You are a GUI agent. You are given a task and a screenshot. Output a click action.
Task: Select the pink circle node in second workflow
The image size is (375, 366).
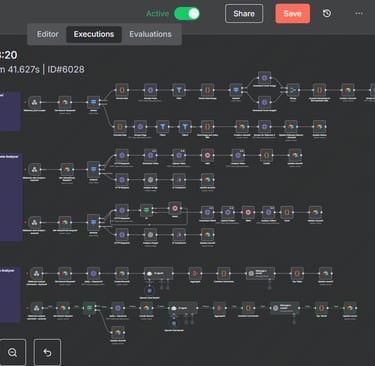pos(207,155)
